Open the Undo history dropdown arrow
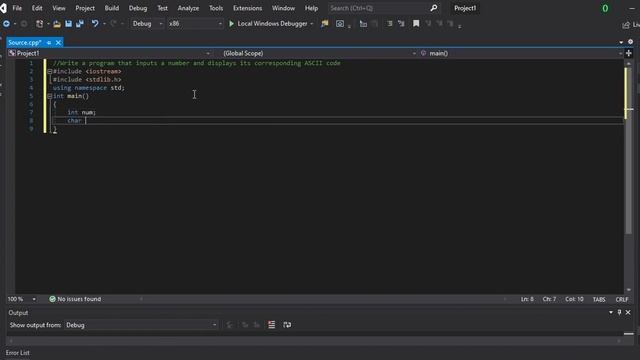Viewport: 640px width, 360px height. pos(104,24)
